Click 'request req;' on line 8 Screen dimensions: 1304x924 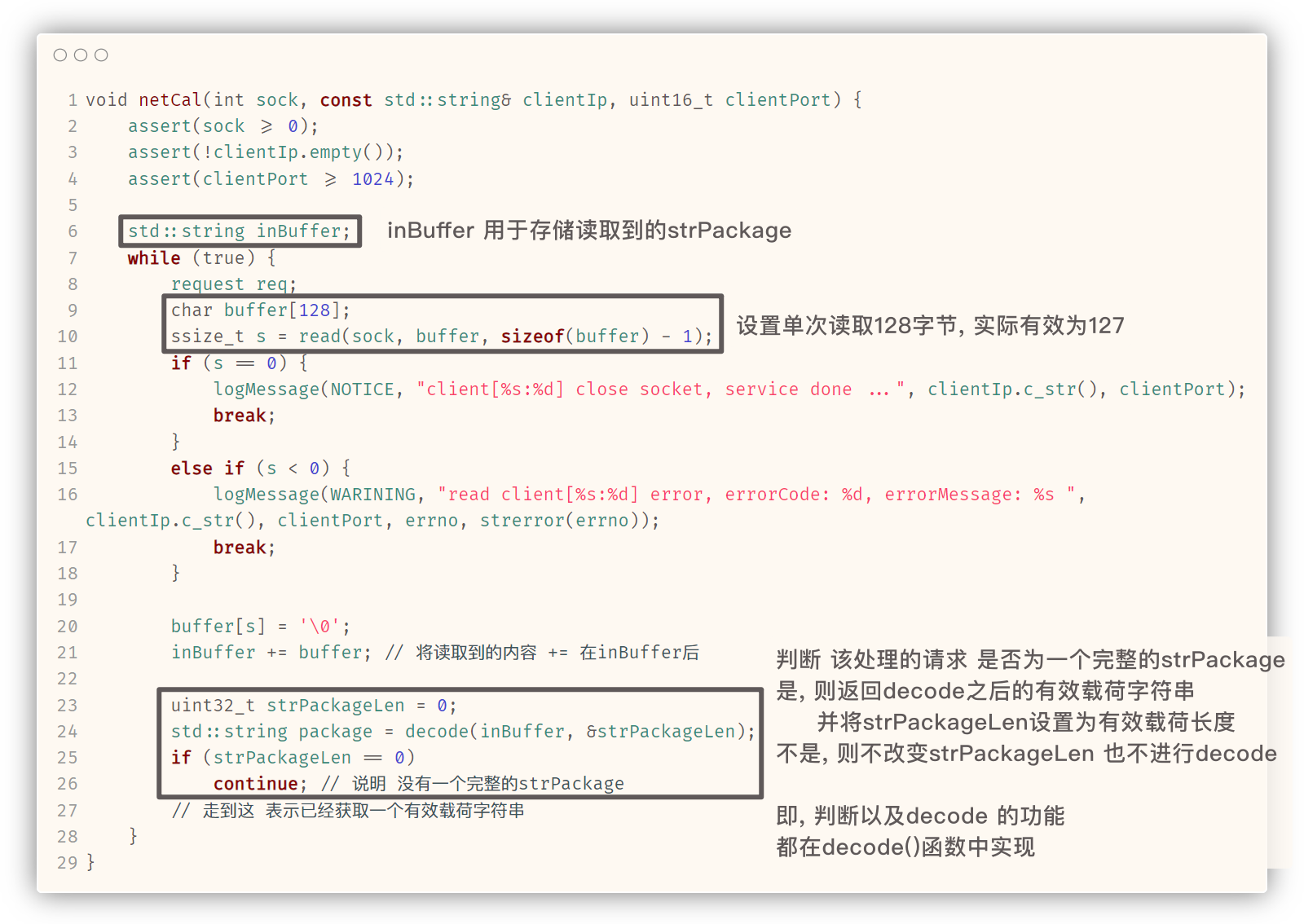(234, 284)
